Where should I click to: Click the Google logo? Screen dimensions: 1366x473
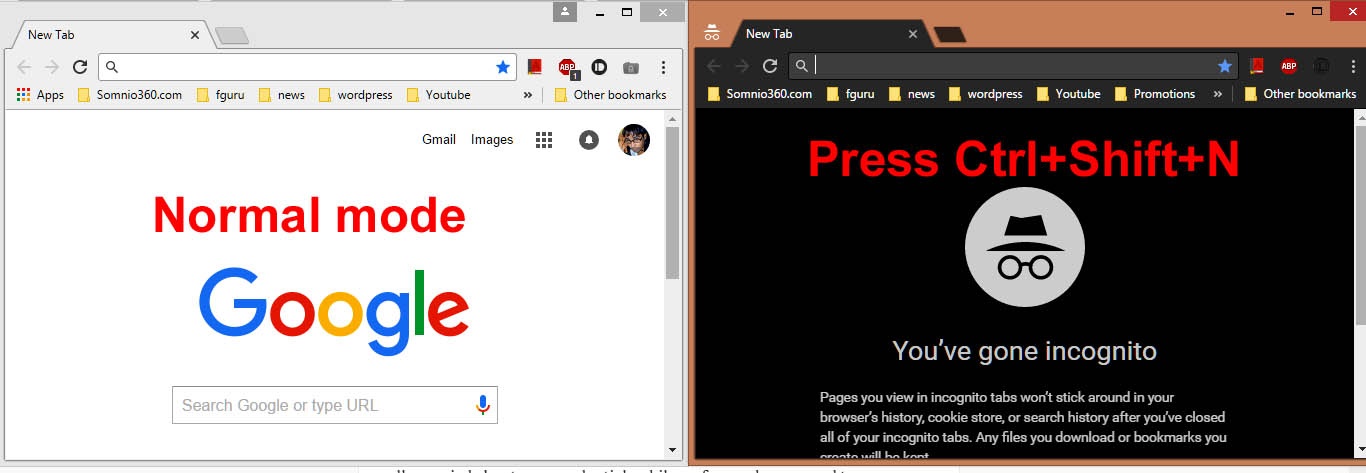pos(333,311)
